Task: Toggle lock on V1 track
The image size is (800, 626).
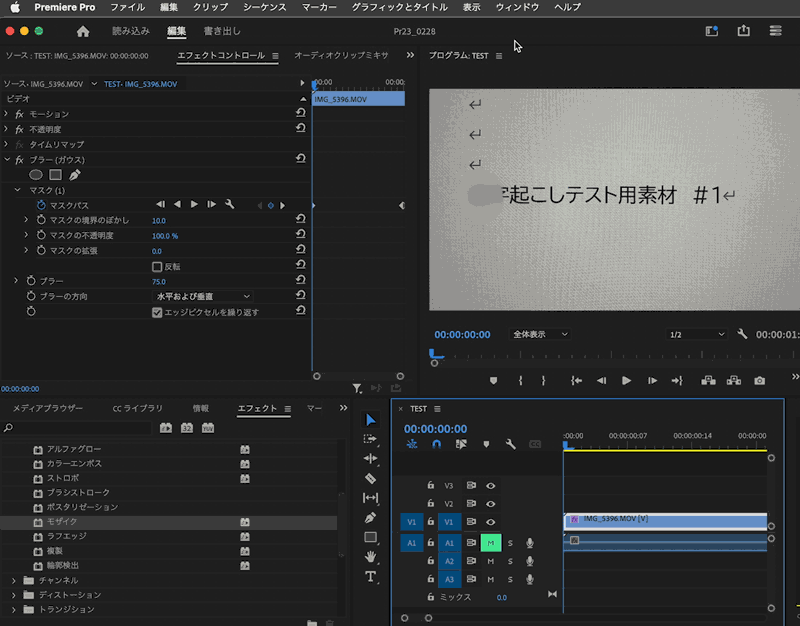Action: pos(431,521)
